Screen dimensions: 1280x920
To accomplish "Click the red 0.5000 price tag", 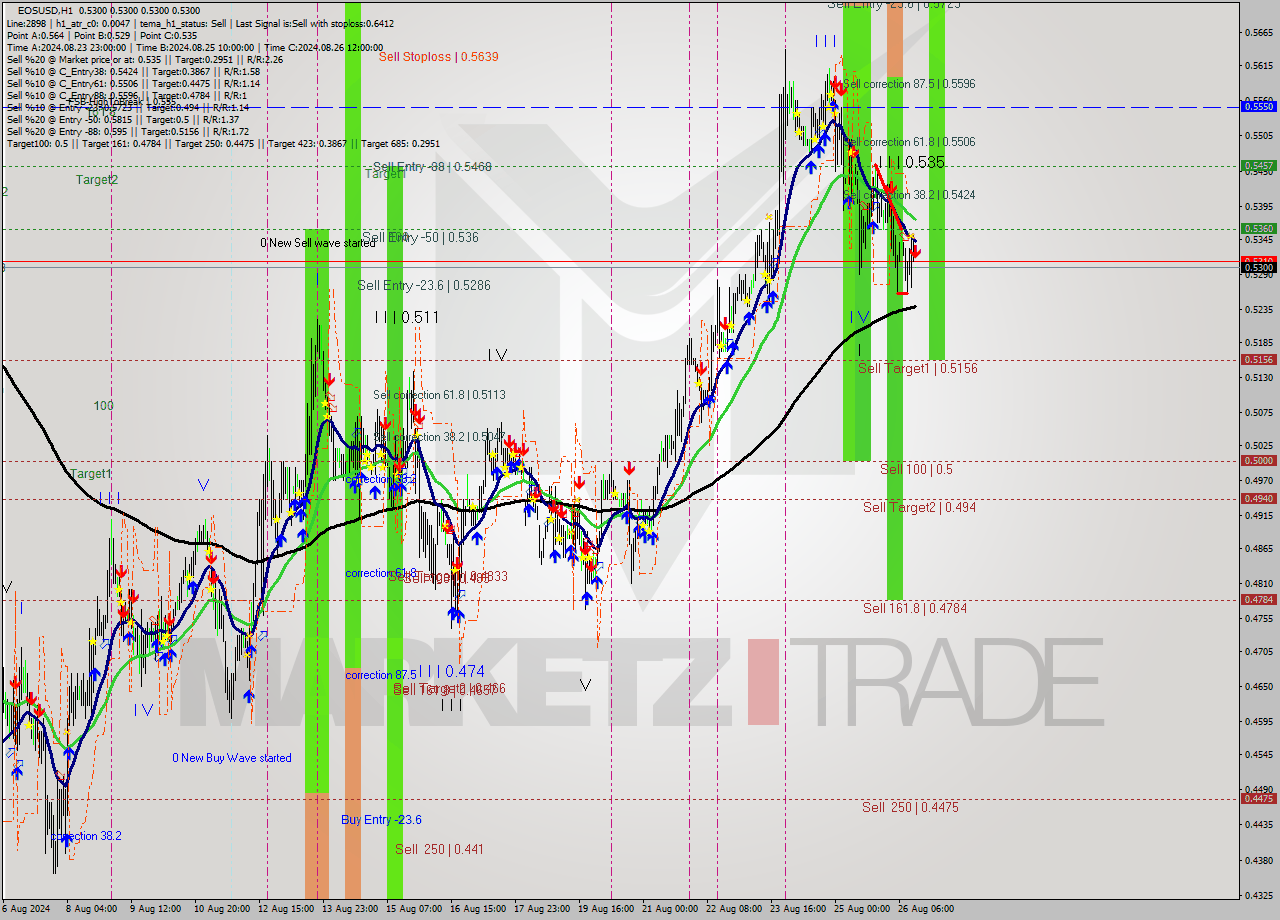I will pos(1258,460).
